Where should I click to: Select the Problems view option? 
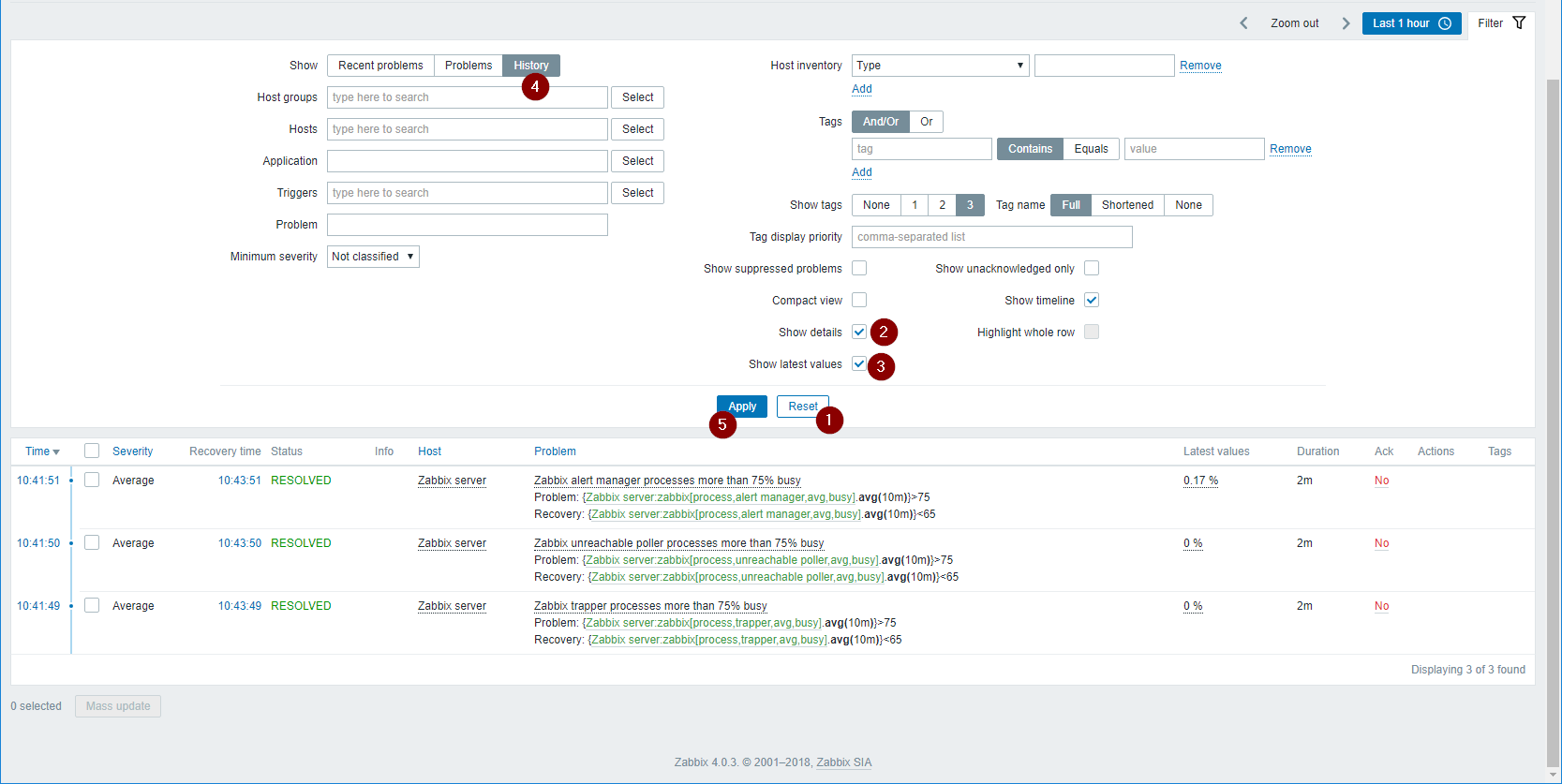tap(469, 66)
